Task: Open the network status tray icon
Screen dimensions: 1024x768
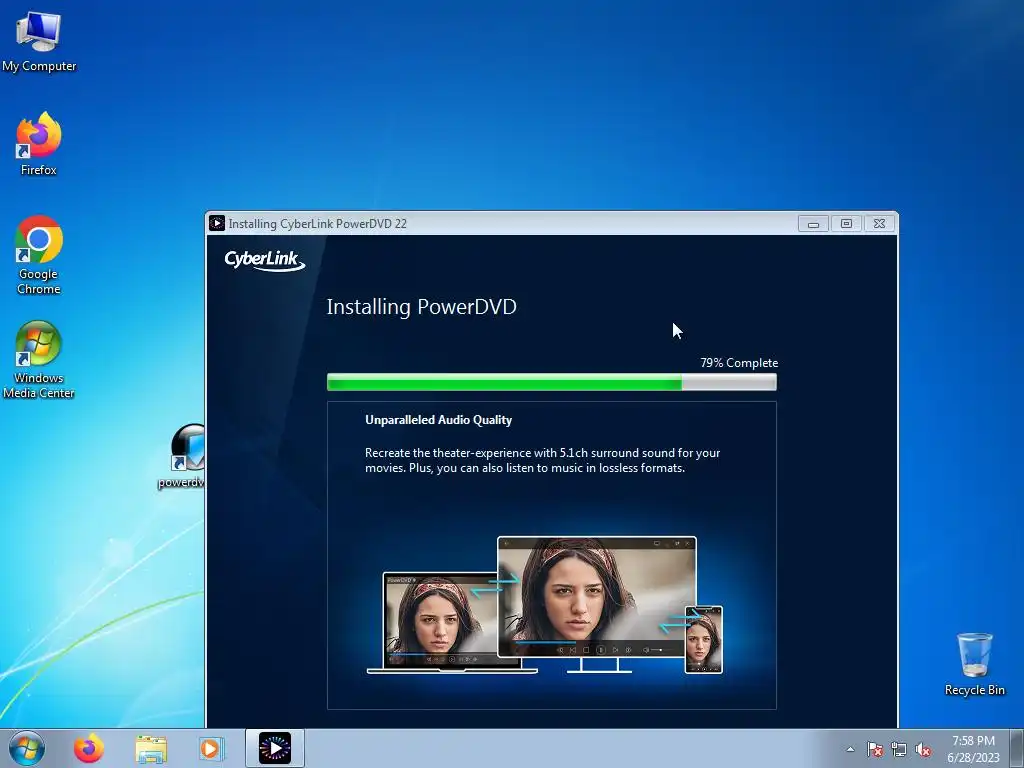Action: 899,749
